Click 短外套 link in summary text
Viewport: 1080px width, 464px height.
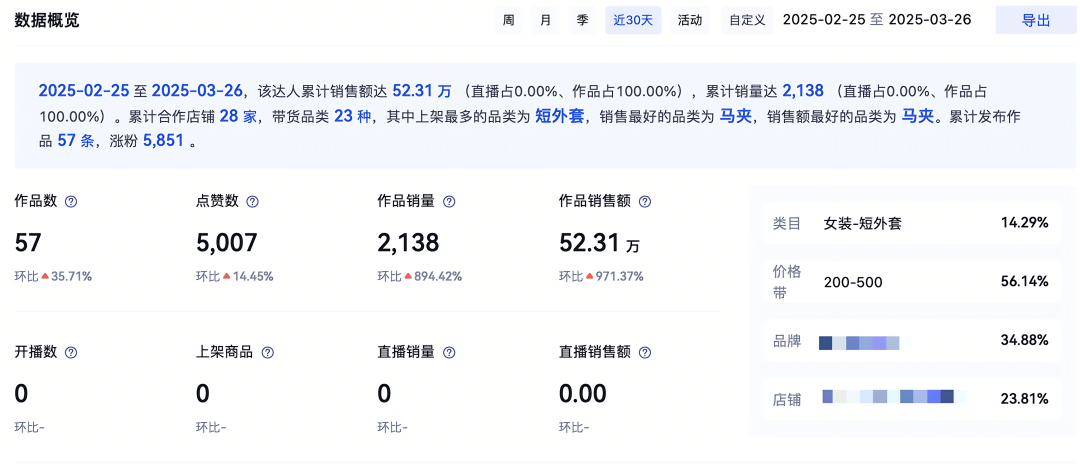560,116
